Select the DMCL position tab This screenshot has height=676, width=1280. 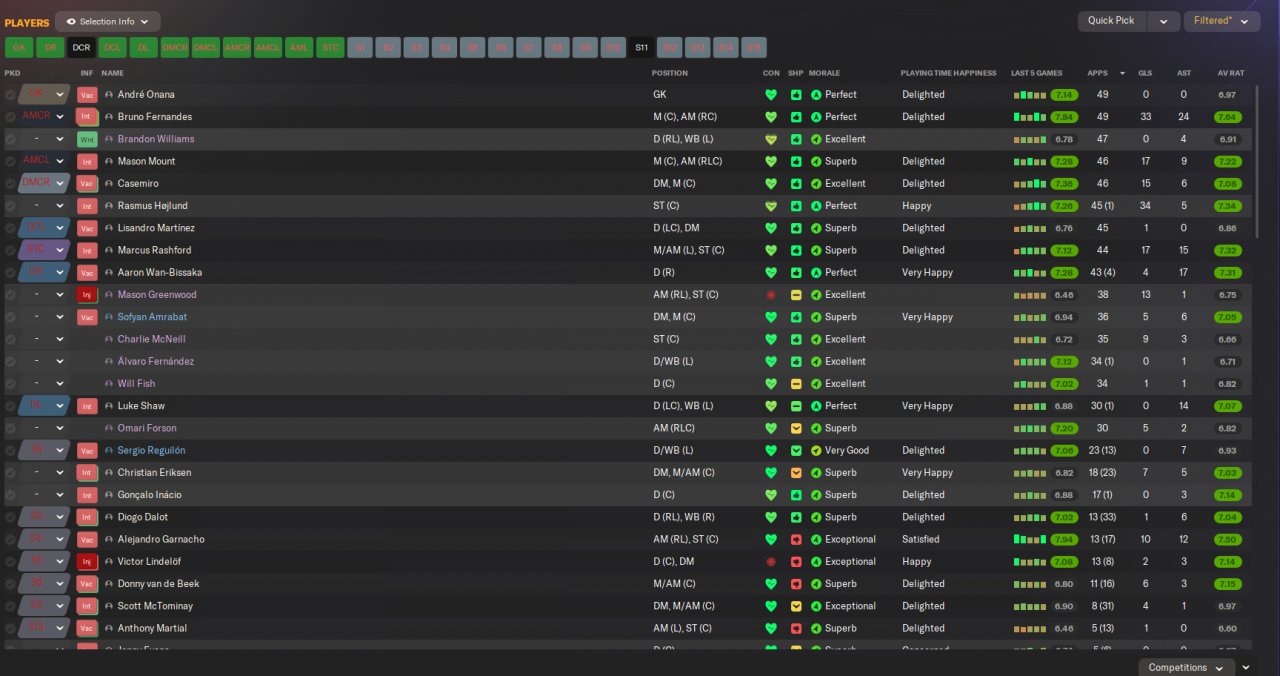[x=206, y=47]
